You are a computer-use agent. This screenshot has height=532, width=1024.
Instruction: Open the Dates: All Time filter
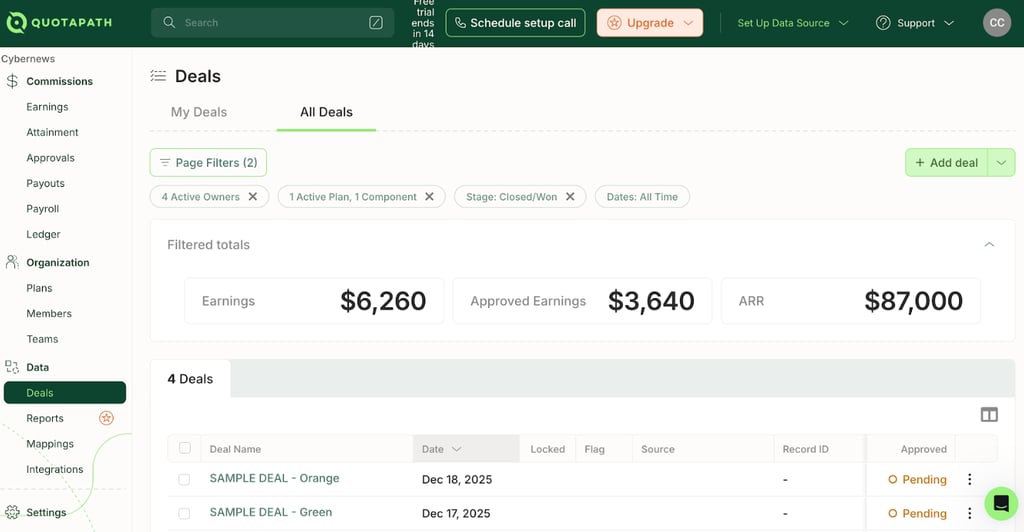[642, 196]
